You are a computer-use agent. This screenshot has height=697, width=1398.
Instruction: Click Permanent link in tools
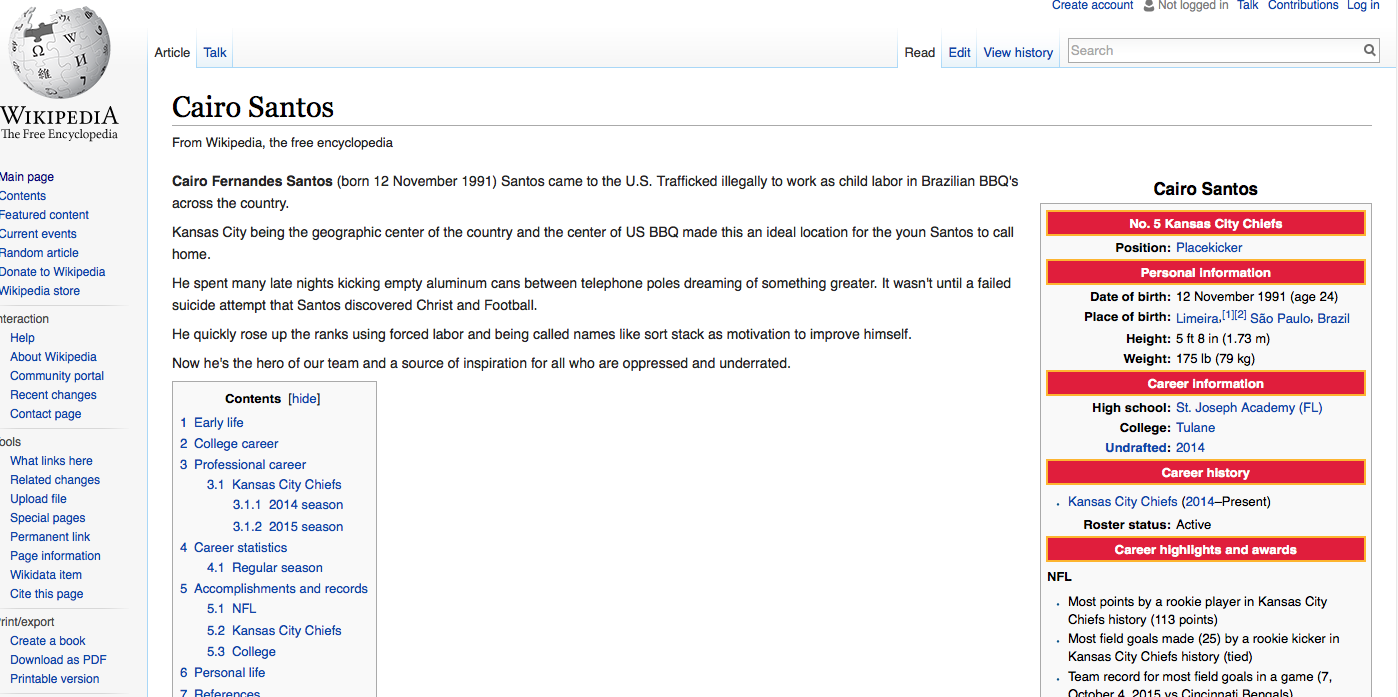tap(50, 537)
